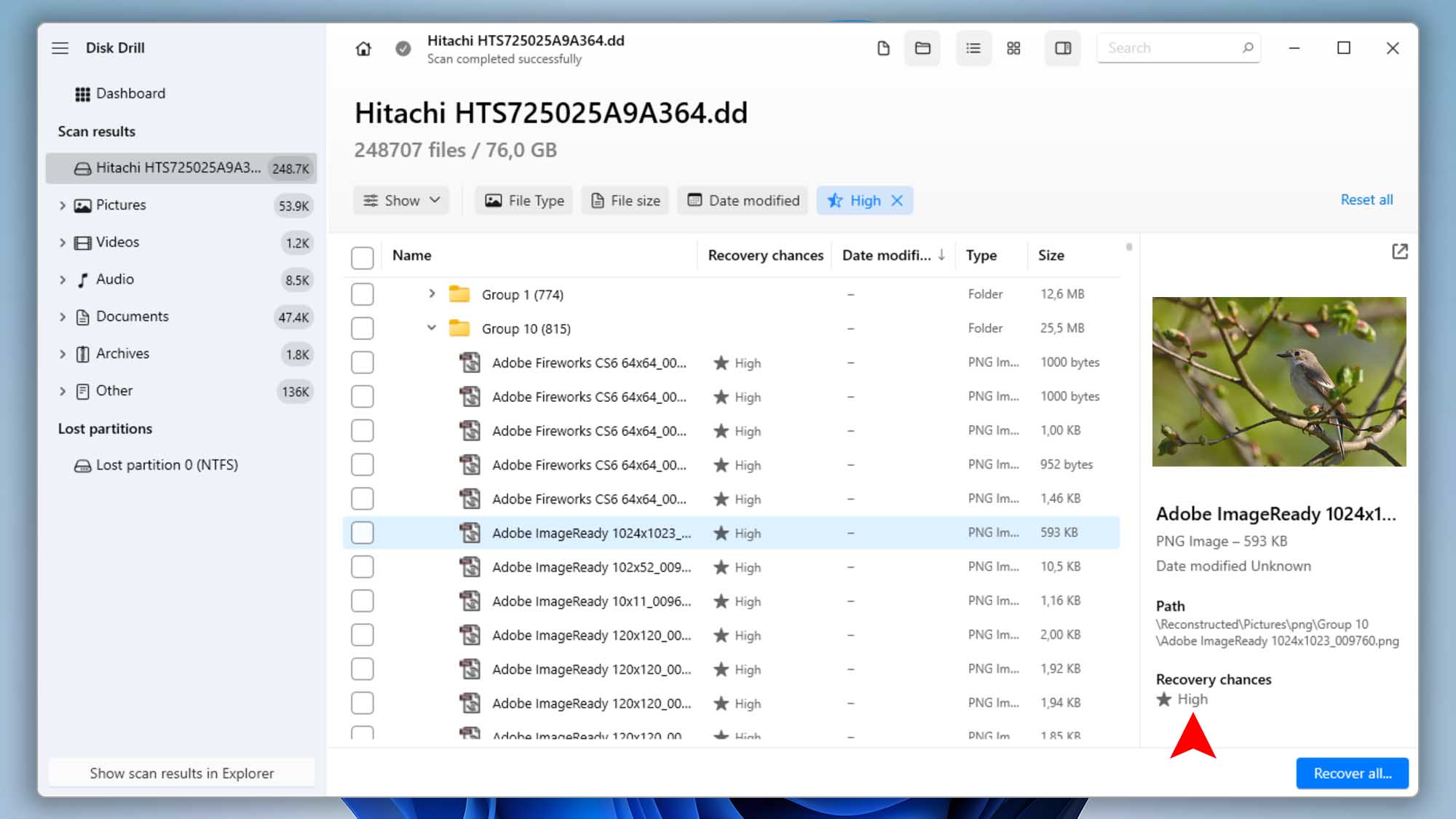
Task: Click the file list vertical scrollbar
Action: pos(1128,248)
